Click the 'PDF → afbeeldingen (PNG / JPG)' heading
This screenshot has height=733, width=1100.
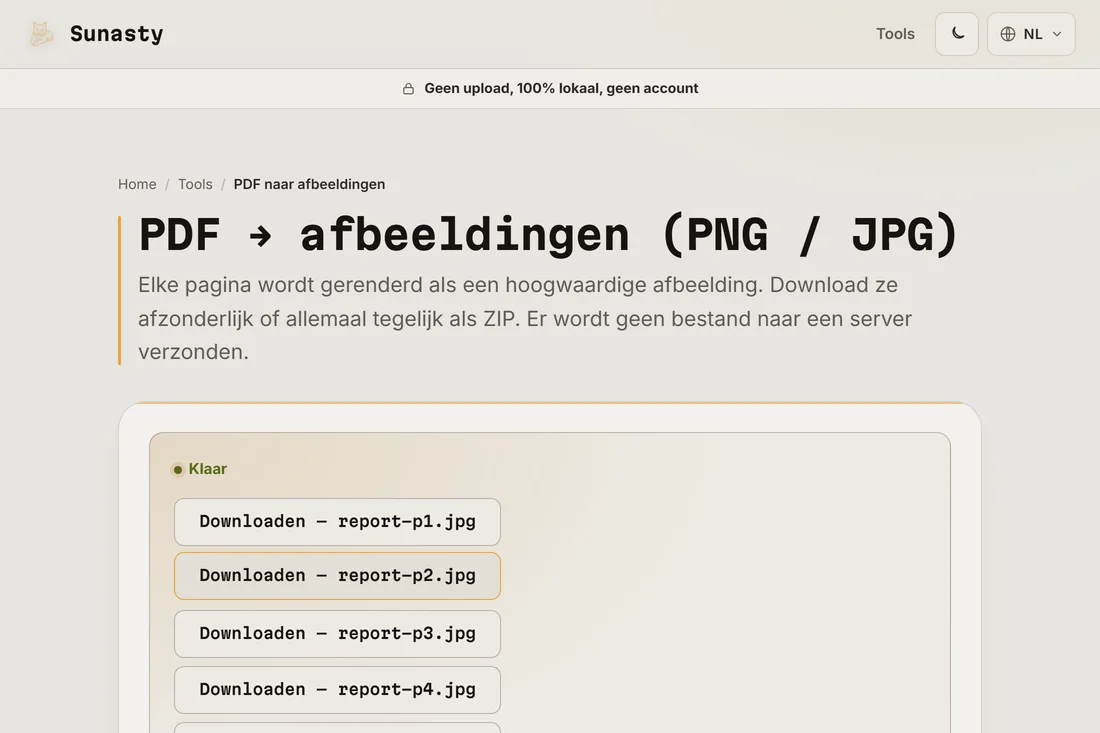pos(549,234)
